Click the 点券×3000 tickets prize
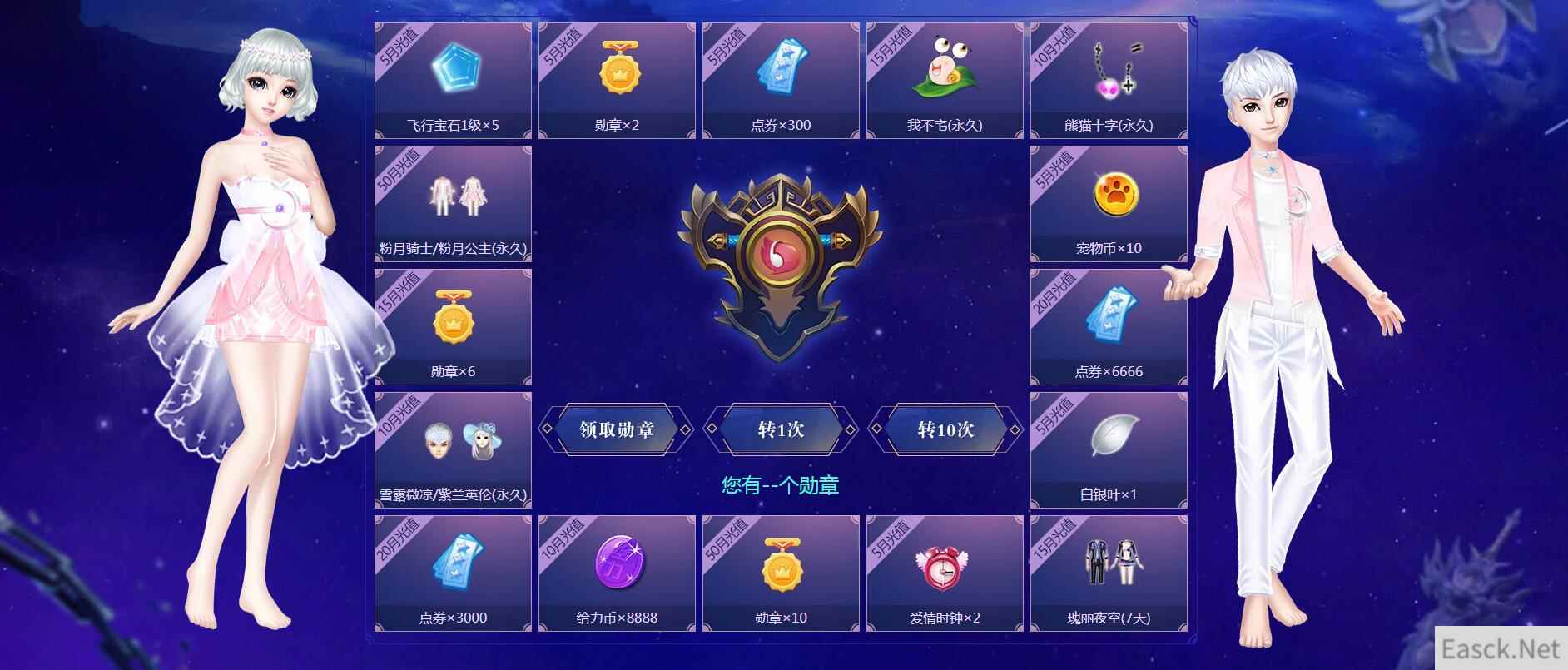The width and height of the screenshot is (1568, 670). pos(454,573)
